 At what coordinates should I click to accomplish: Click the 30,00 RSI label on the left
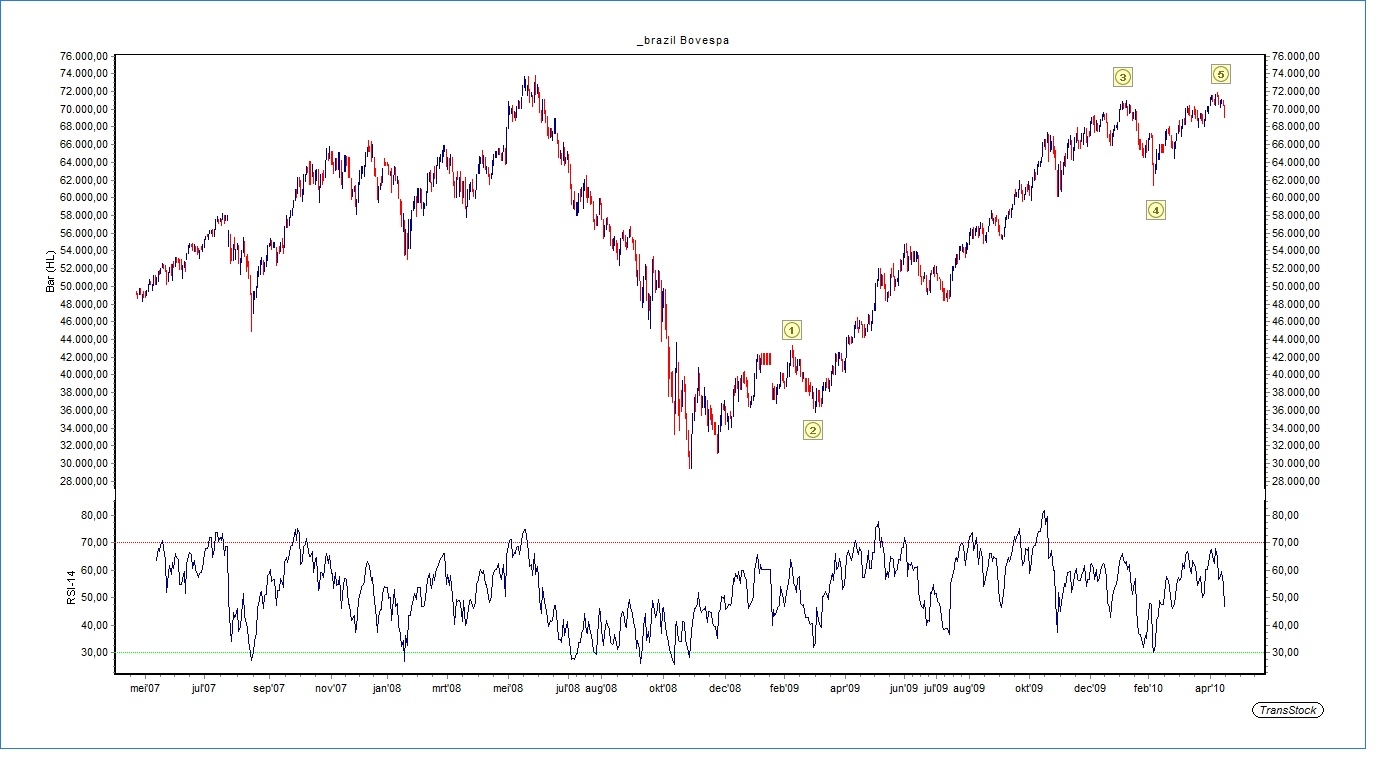pyautogui.click(x=94, y=652)
